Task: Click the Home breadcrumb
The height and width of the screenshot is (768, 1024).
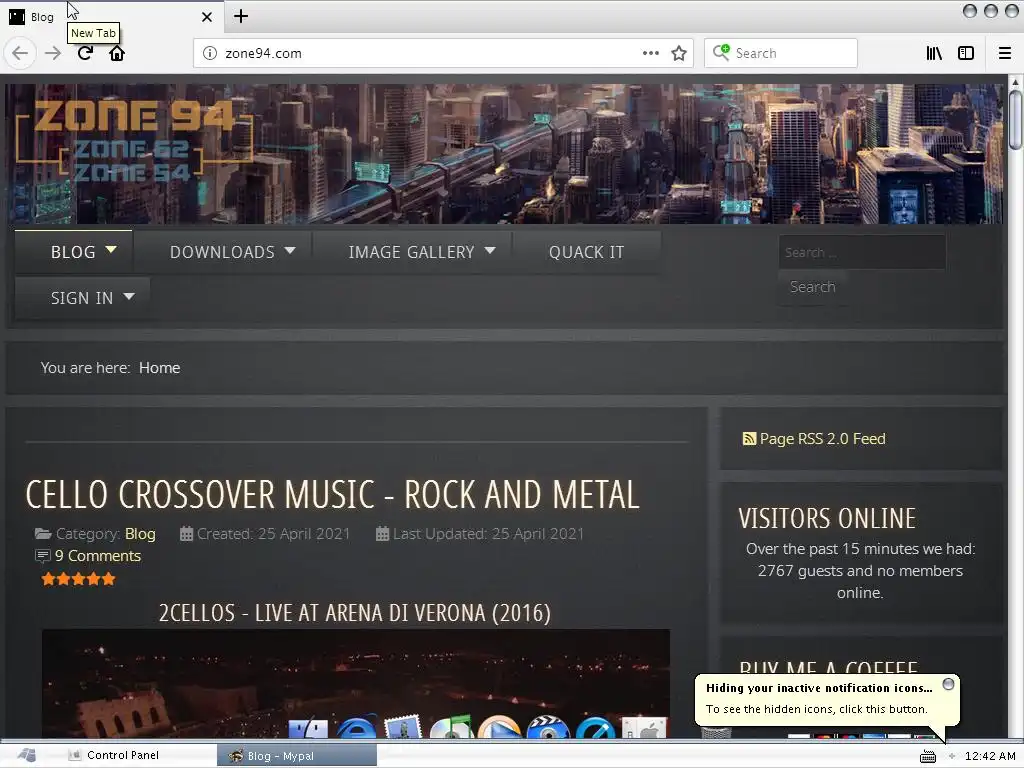Action: point(159,368)
